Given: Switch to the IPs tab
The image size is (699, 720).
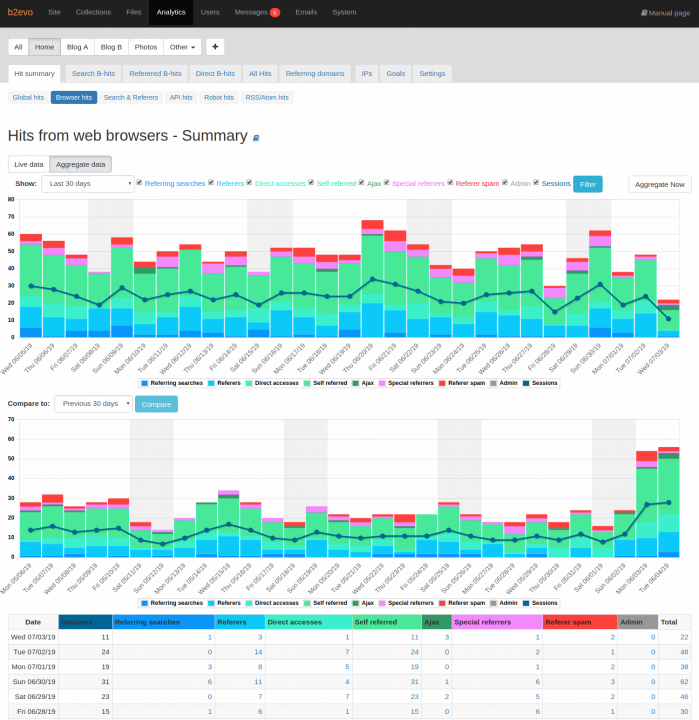Looking at the screenshot, I should 366,73.
